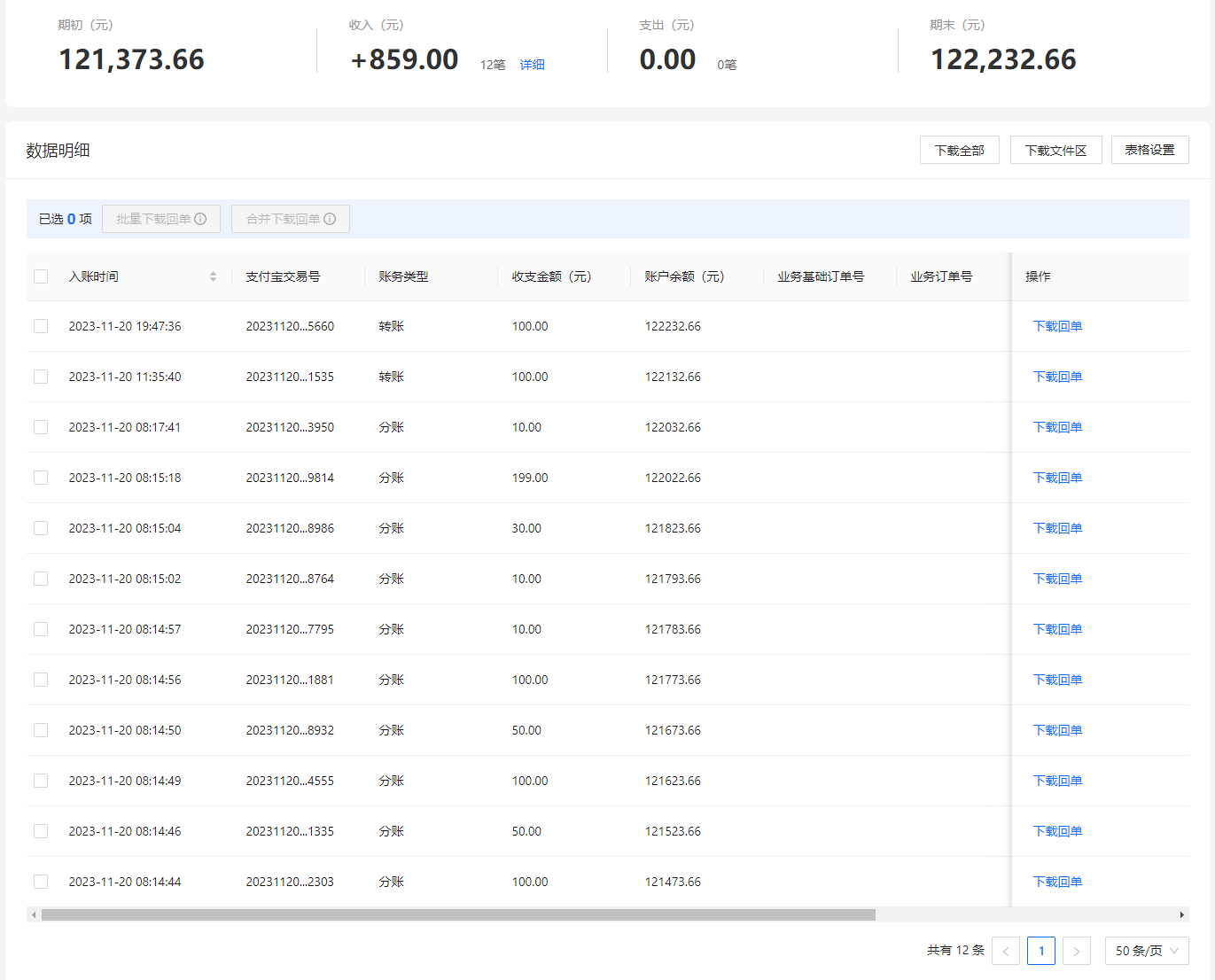Download receipt for transaction 20231120...5660
The image size is (1215, 980).
tap(1058, 326)
